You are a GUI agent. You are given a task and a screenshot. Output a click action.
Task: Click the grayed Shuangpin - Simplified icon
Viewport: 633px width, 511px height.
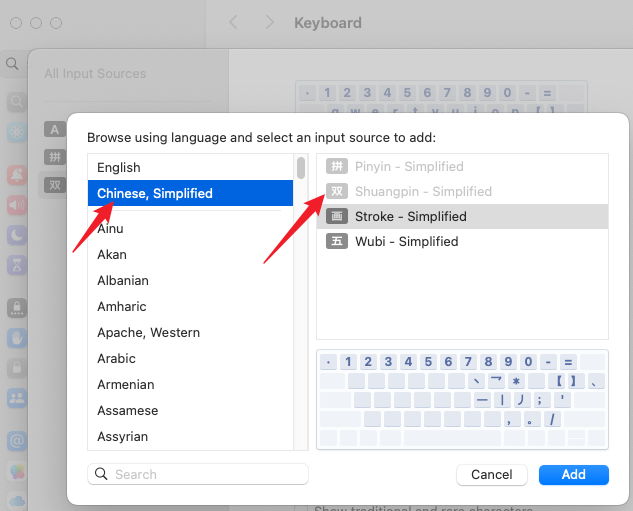337,191
